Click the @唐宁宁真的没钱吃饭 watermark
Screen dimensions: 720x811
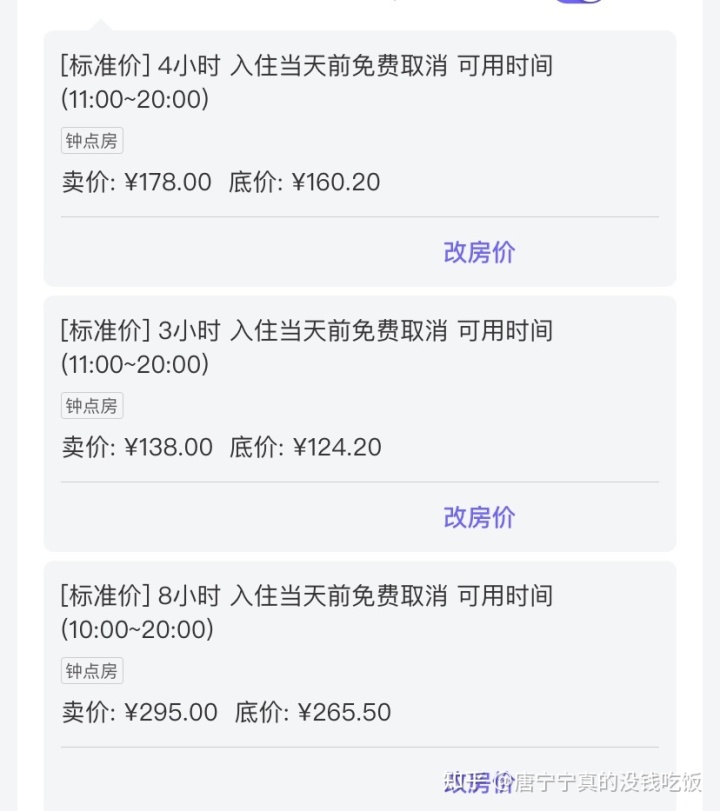[x=598, y=782]
